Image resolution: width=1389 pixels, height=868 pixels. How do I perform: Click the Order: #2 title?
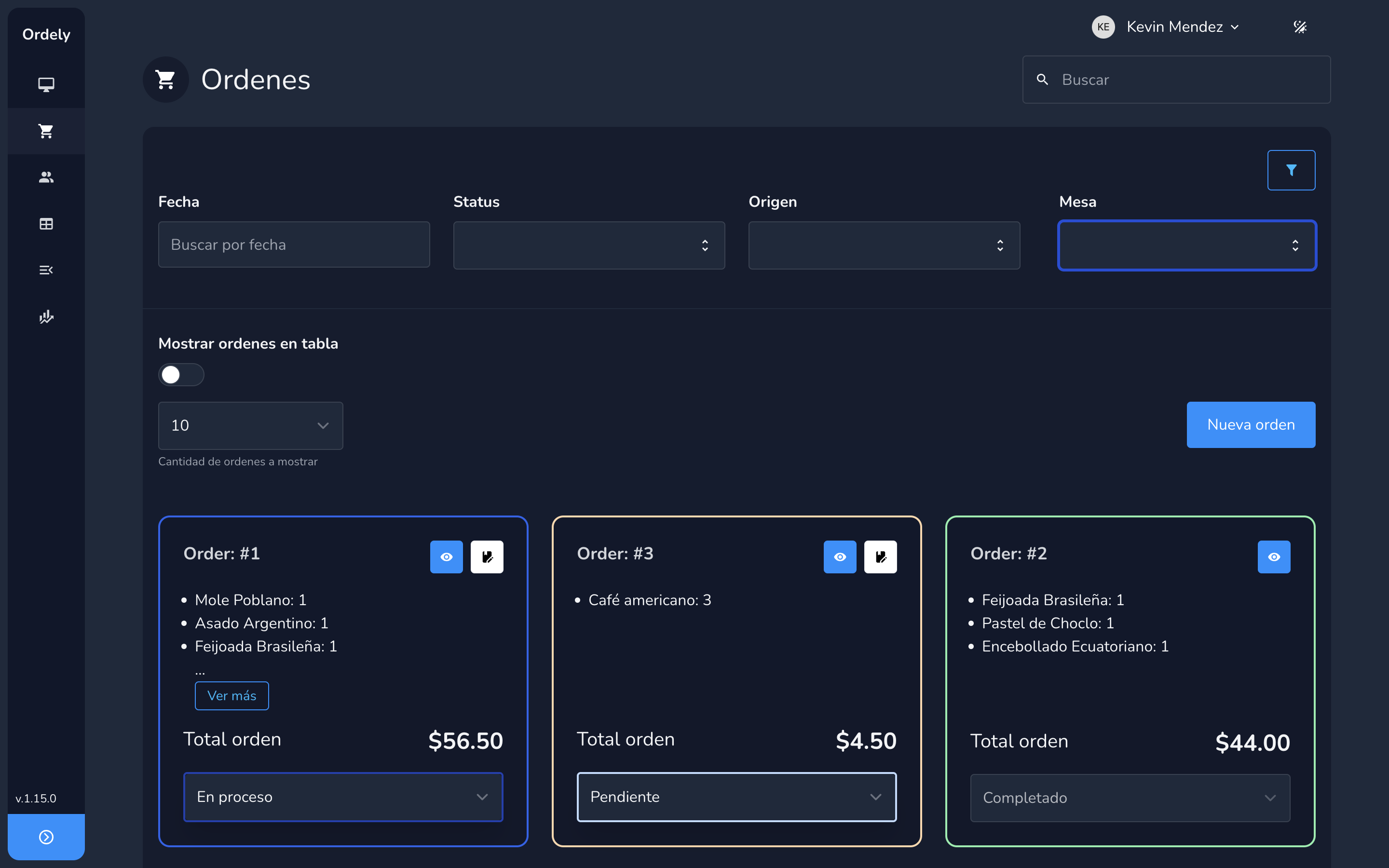(x=1008, y=554)
